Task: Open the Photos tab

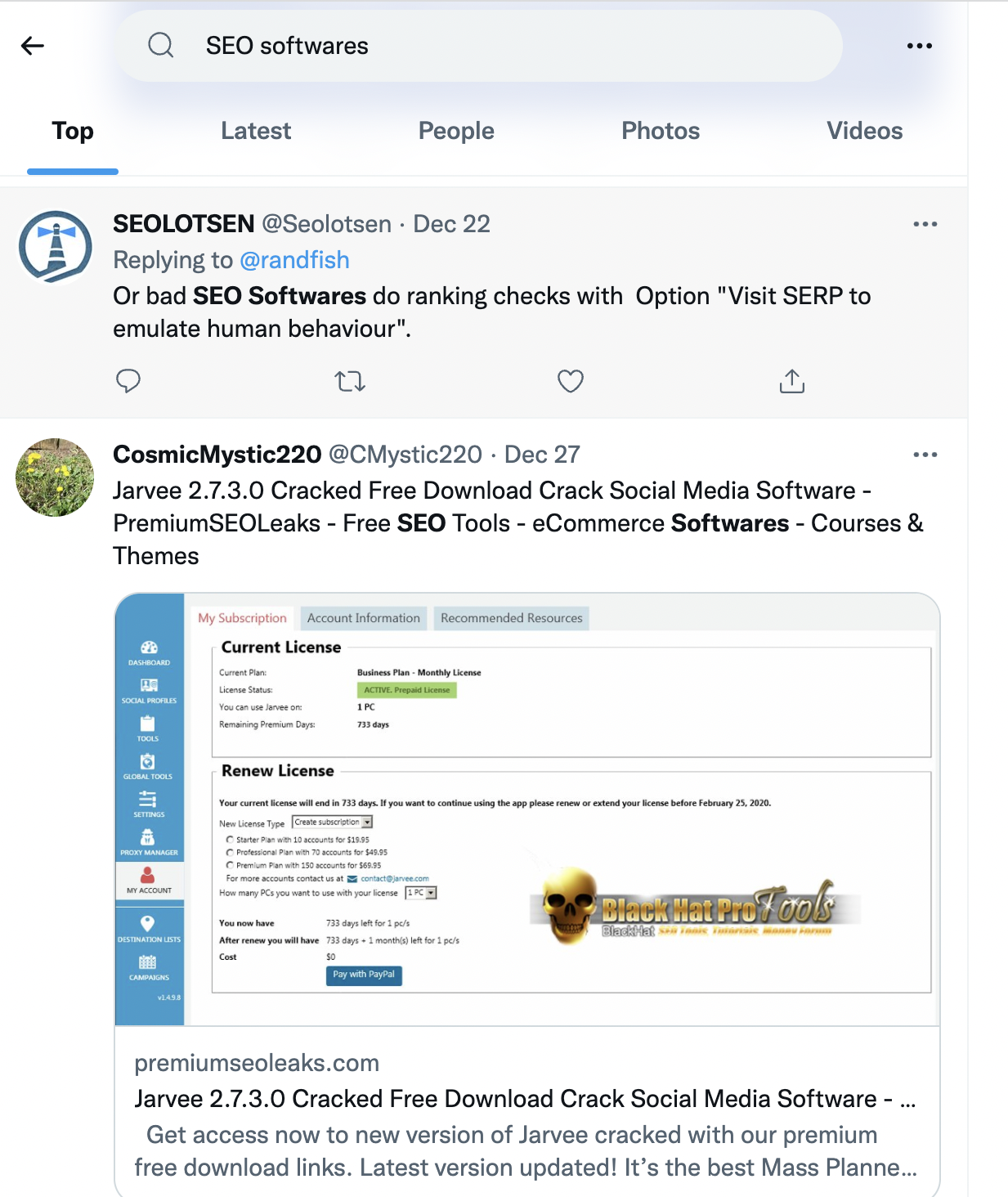Action: click(661, 131)
